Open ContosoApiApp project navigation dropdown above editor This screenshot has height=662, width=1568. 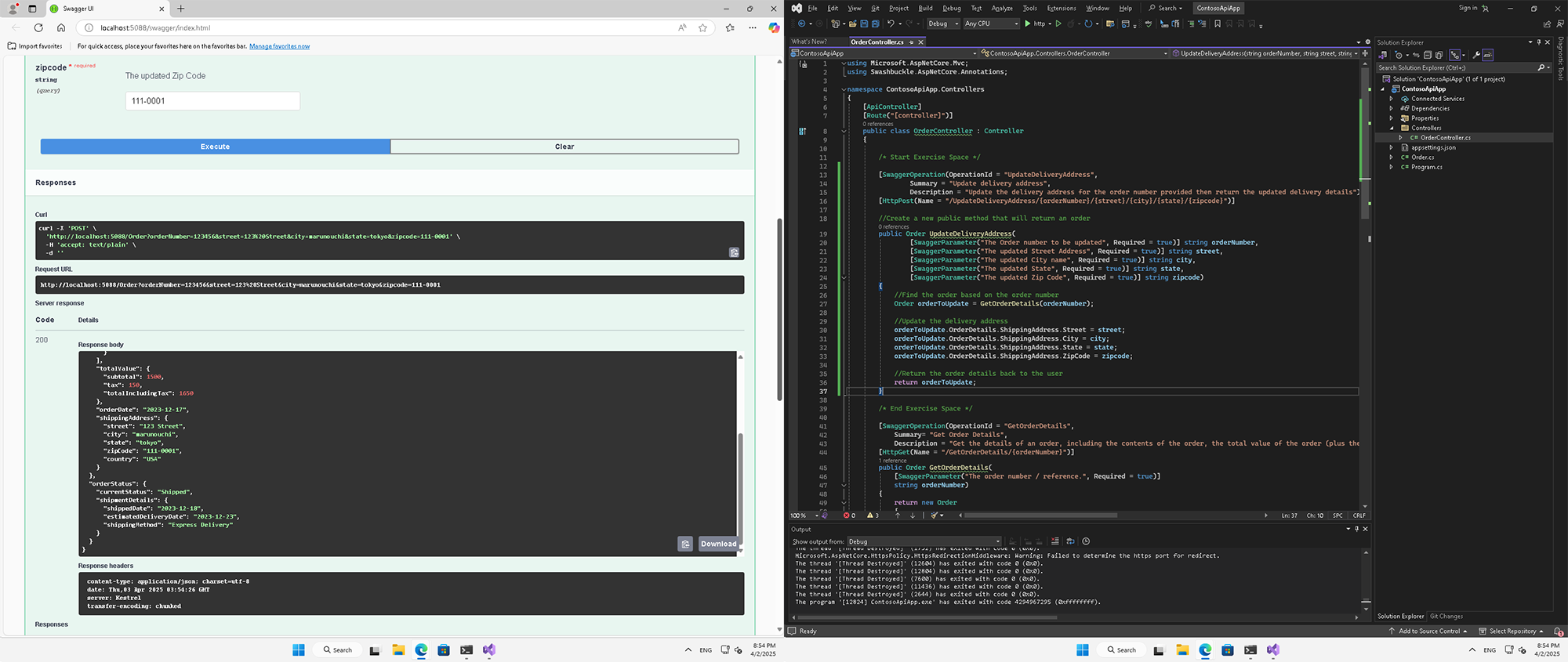(884, 53)
